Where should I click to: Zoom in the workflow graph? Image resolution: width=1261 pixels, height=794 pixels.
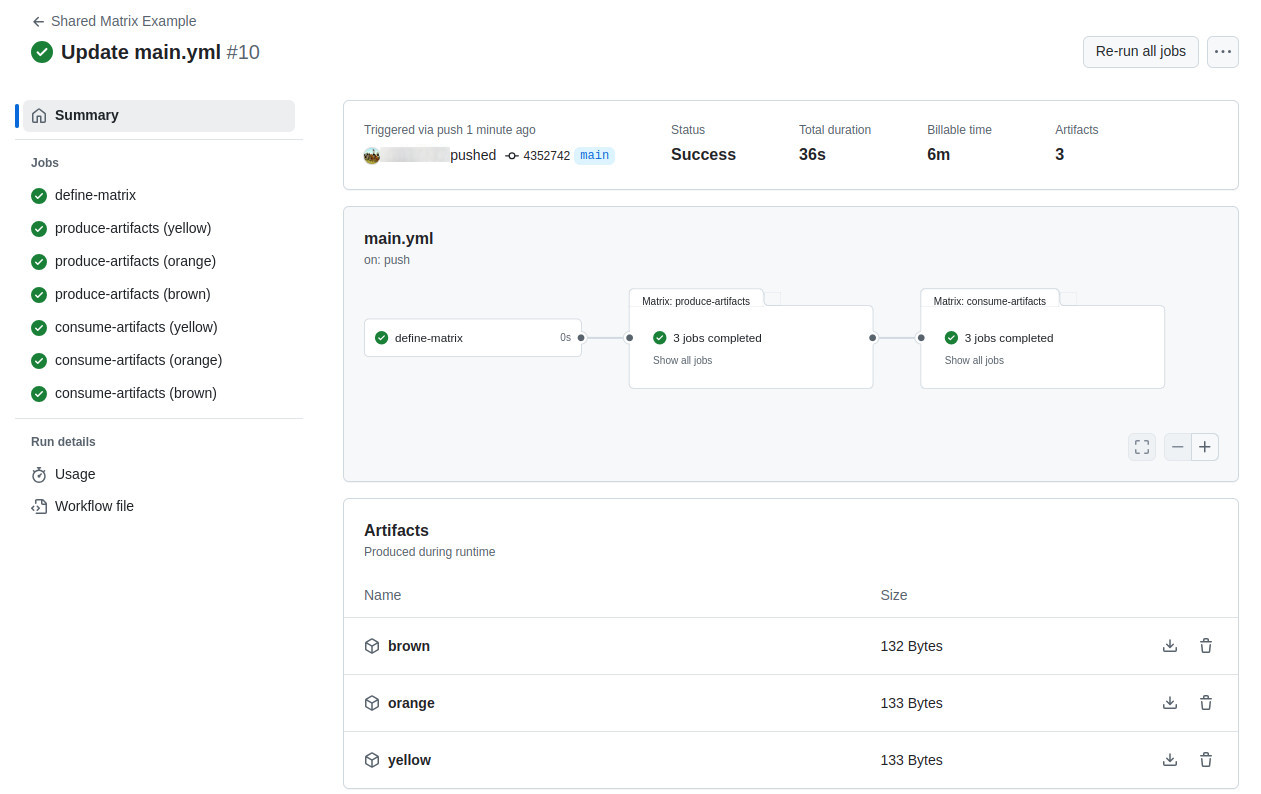coord(1205,447)
